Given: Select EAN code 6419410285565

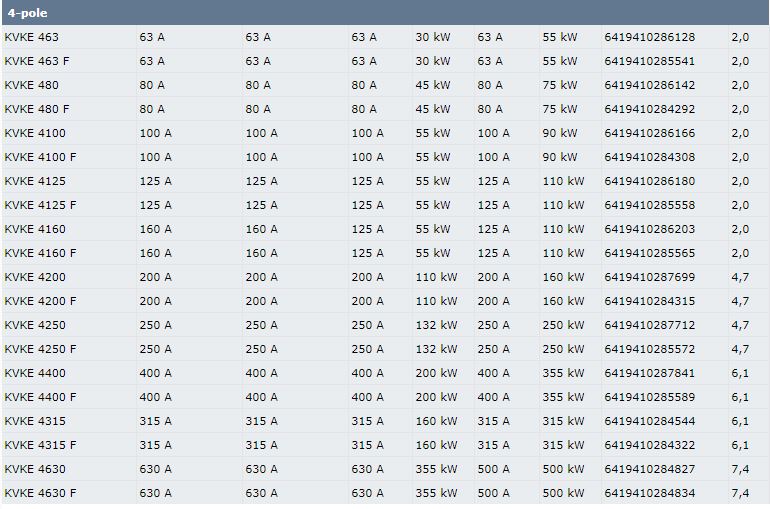Looking at the screenshot, I should (650, 254).
